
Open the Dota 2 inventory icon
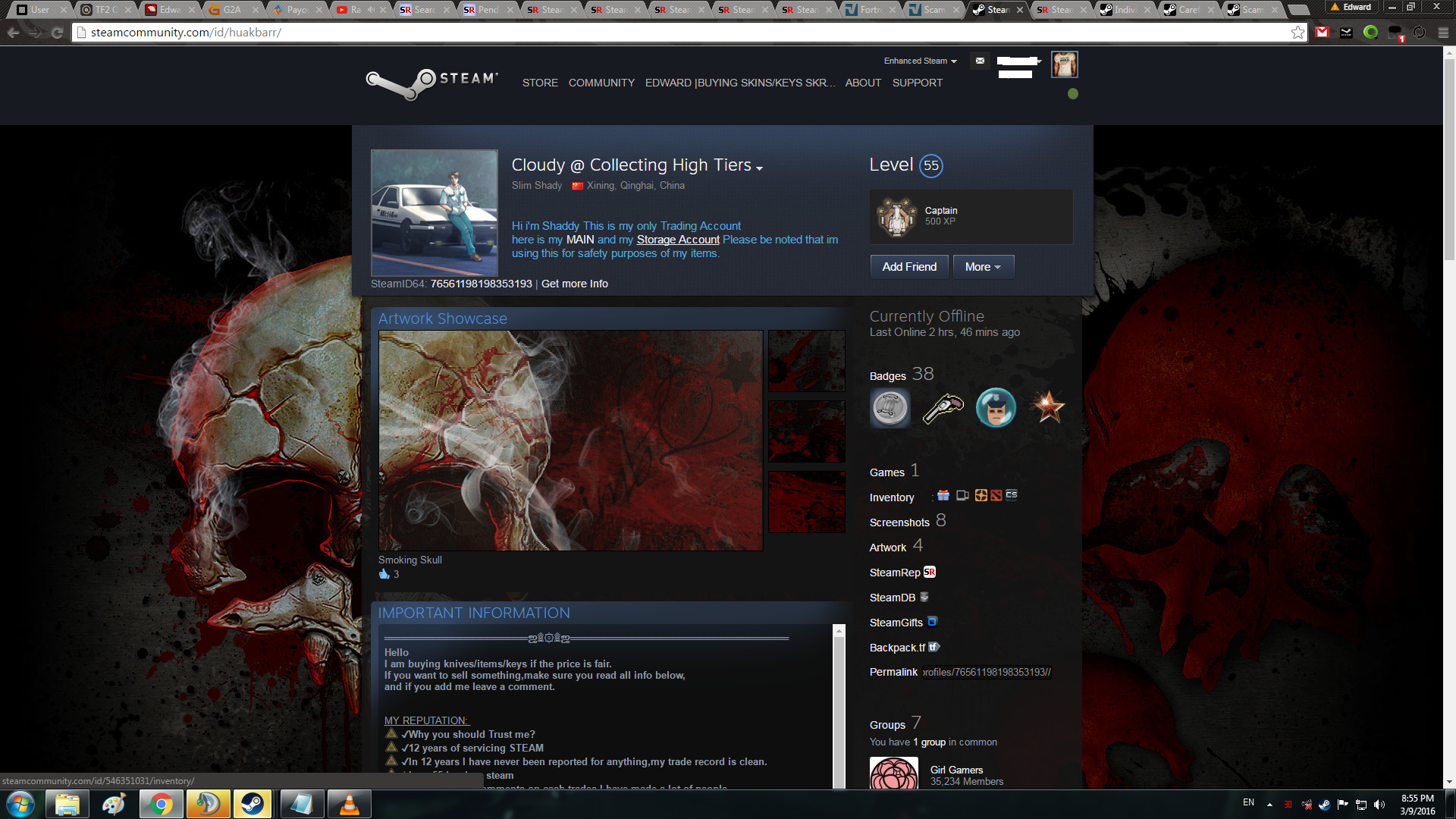point(996,495)
